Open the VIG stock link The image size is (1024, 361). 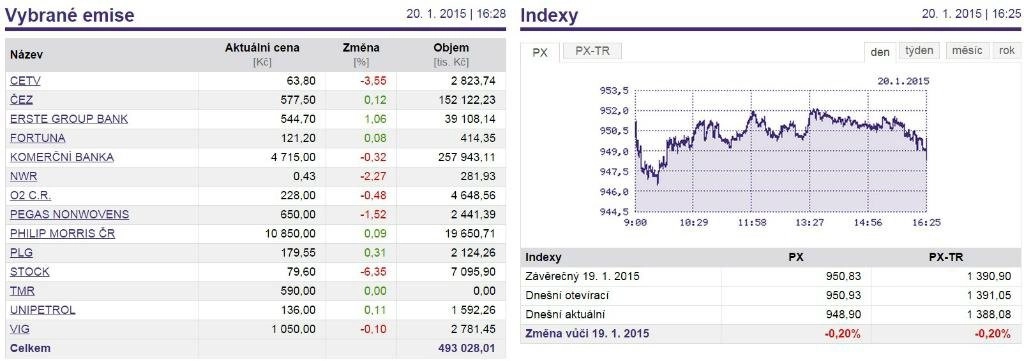tap(20, 329)
